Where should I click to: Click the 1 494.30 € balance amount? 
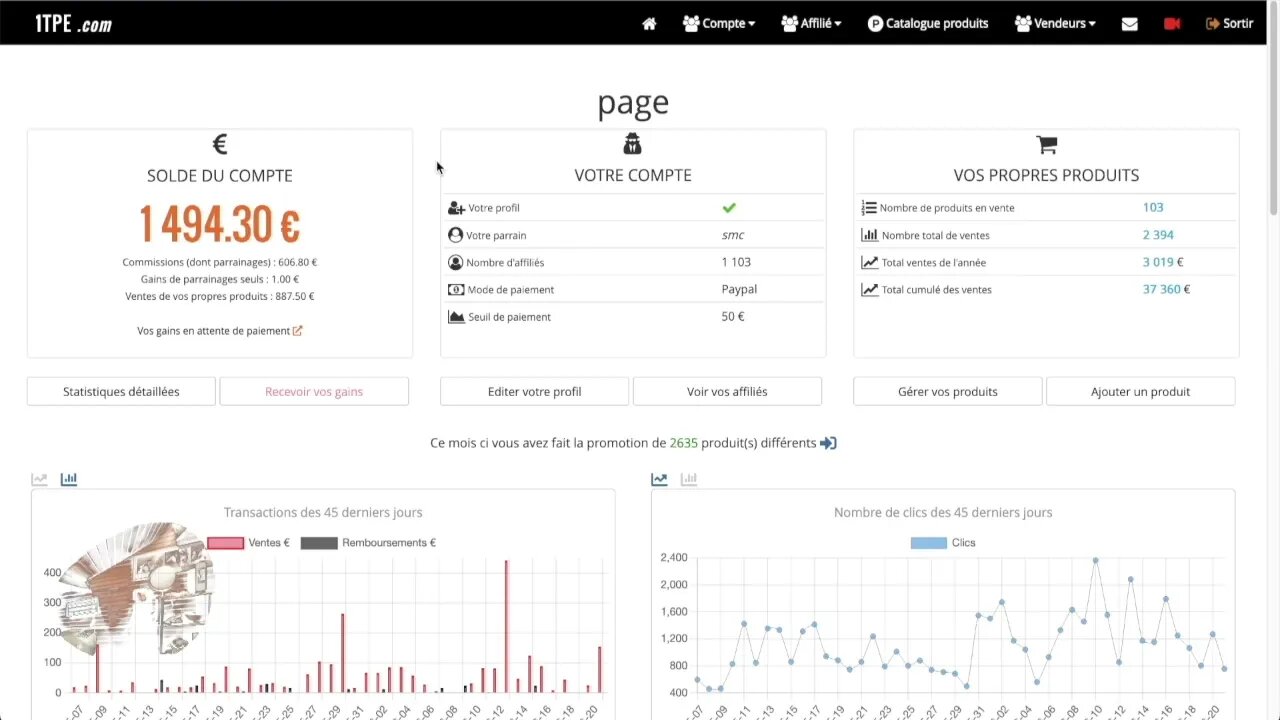coord(219,224)
